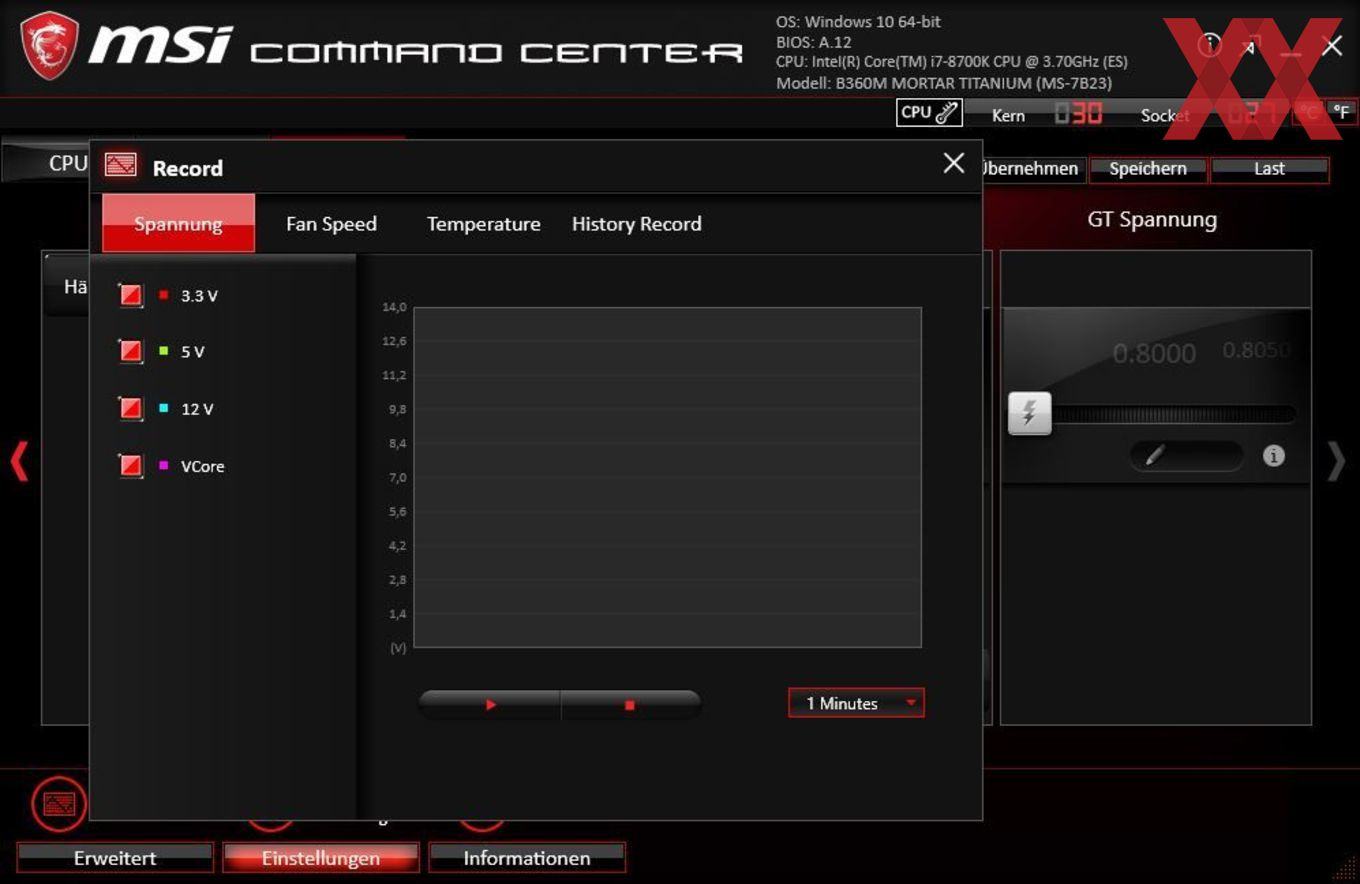This screenshot has height=884, width=1360.
Task: Click the Informationen button
Action: coord(527,858)
